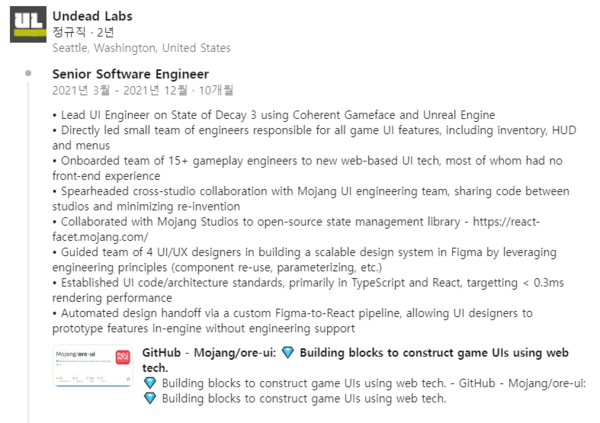Click the first diamond emoji in description

150,383
